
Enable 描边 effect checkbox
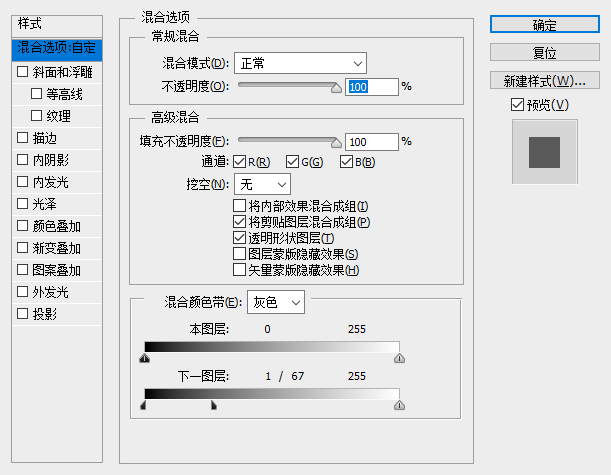[23, 138]
